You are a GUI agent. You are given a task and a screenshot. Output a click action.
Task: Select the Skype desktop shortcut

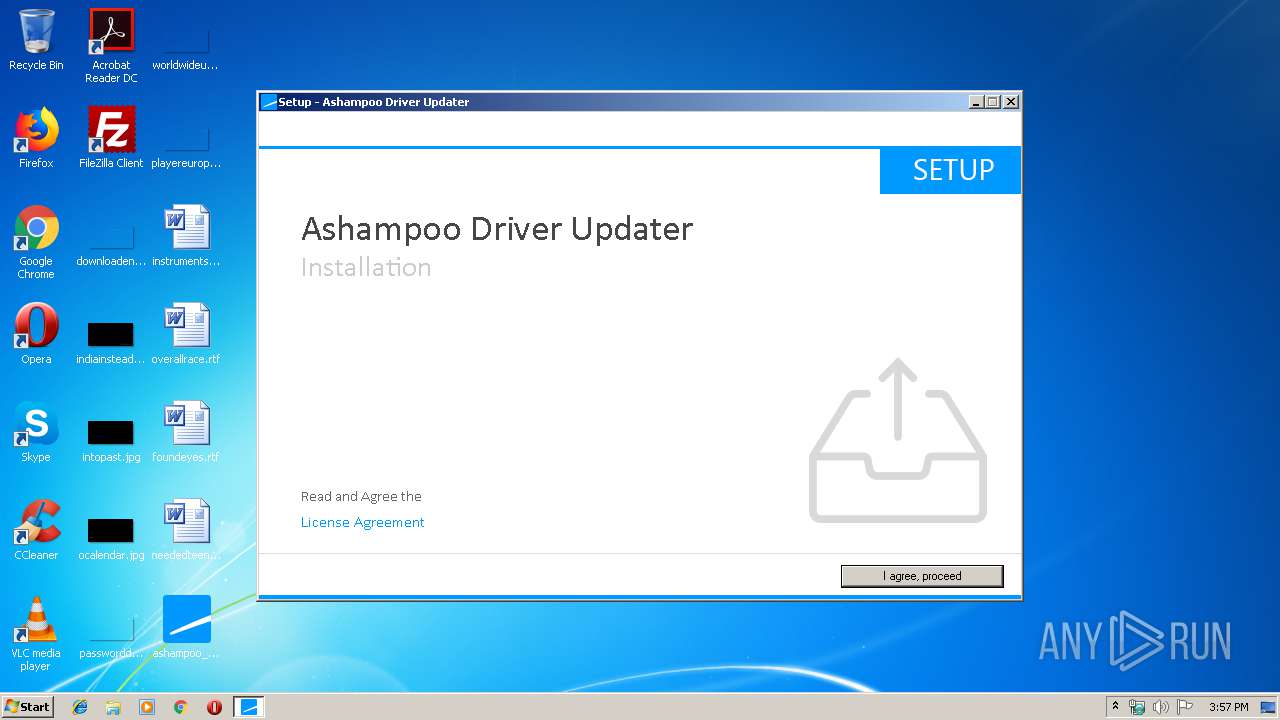point(36,432)
